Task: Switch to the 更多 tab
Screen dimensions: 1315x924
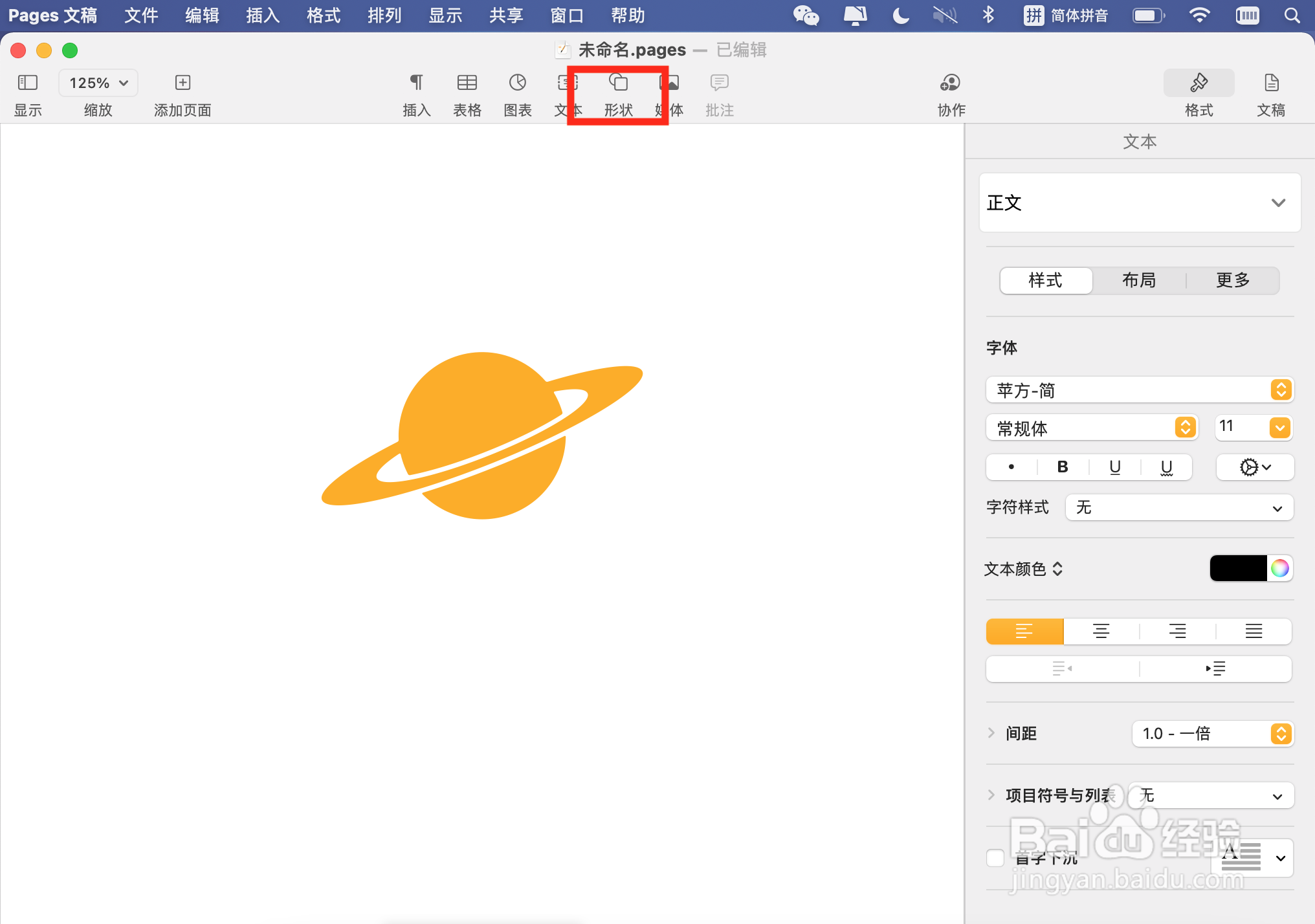Action: 1233,280
